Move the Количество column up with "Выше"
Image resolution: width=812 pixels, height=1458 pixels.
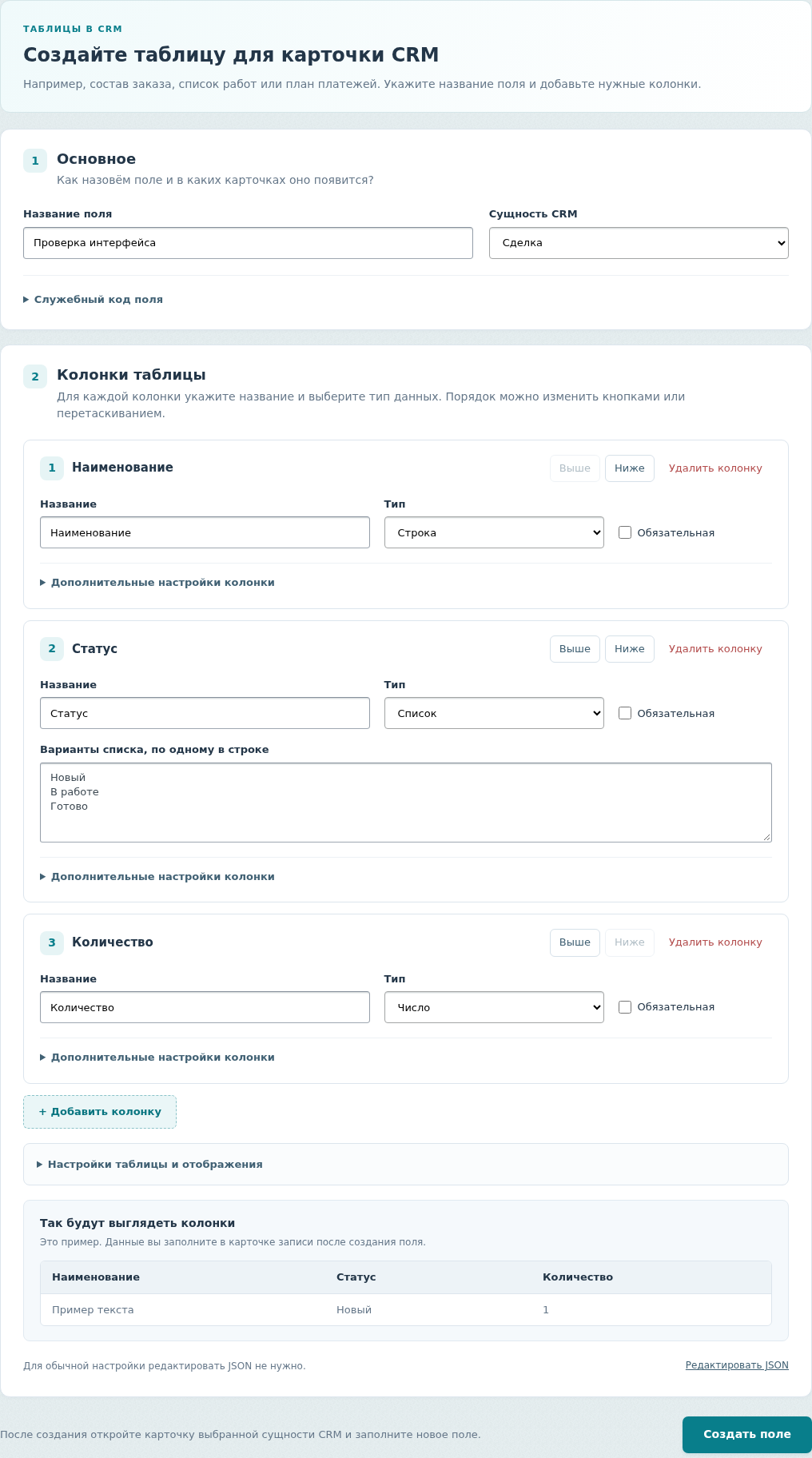[575, 942]
